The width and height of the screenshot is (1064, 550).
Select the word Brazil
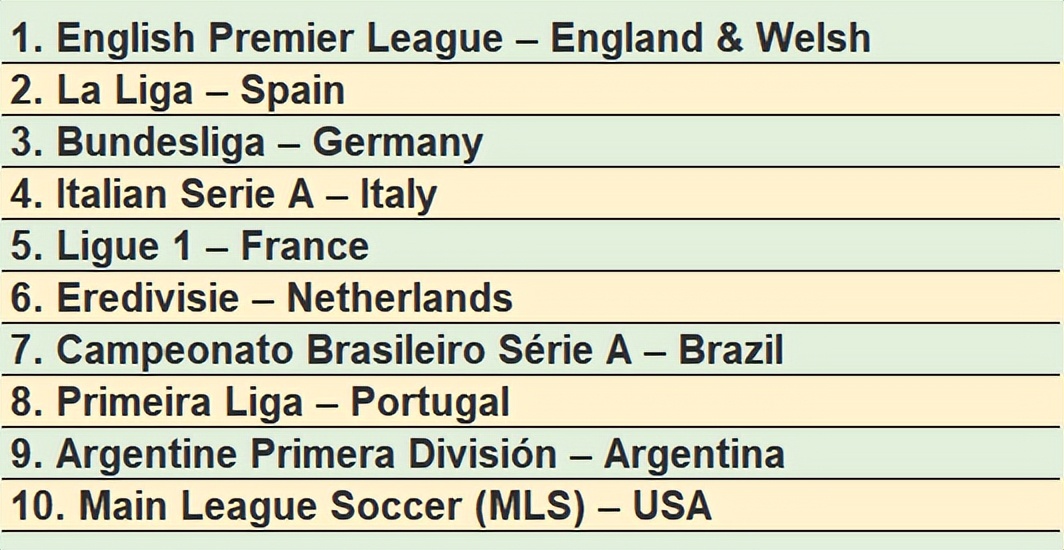(731, 351)
